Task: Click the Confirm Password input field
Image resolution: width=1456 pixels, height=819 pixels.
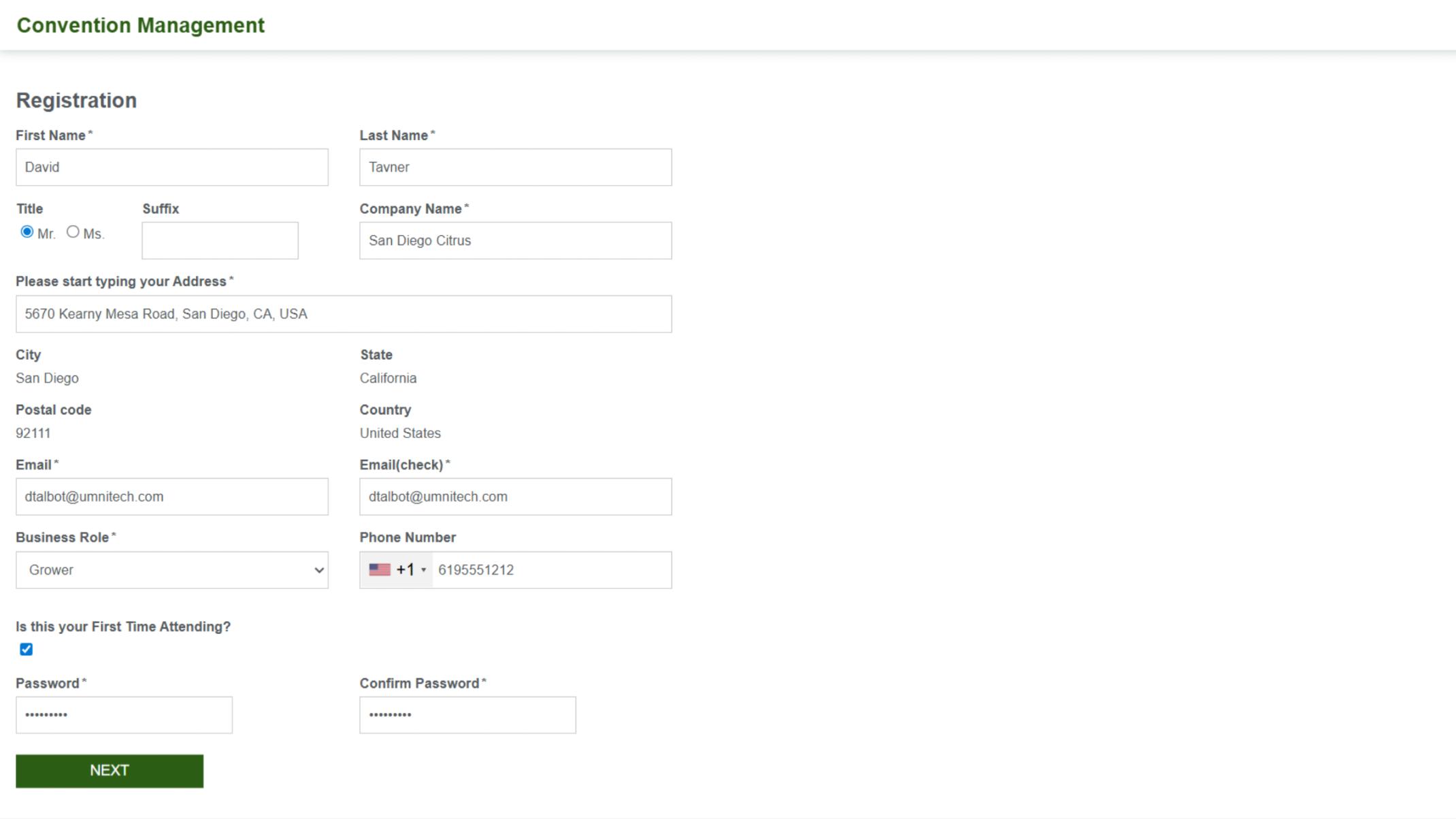Action: 467,715
